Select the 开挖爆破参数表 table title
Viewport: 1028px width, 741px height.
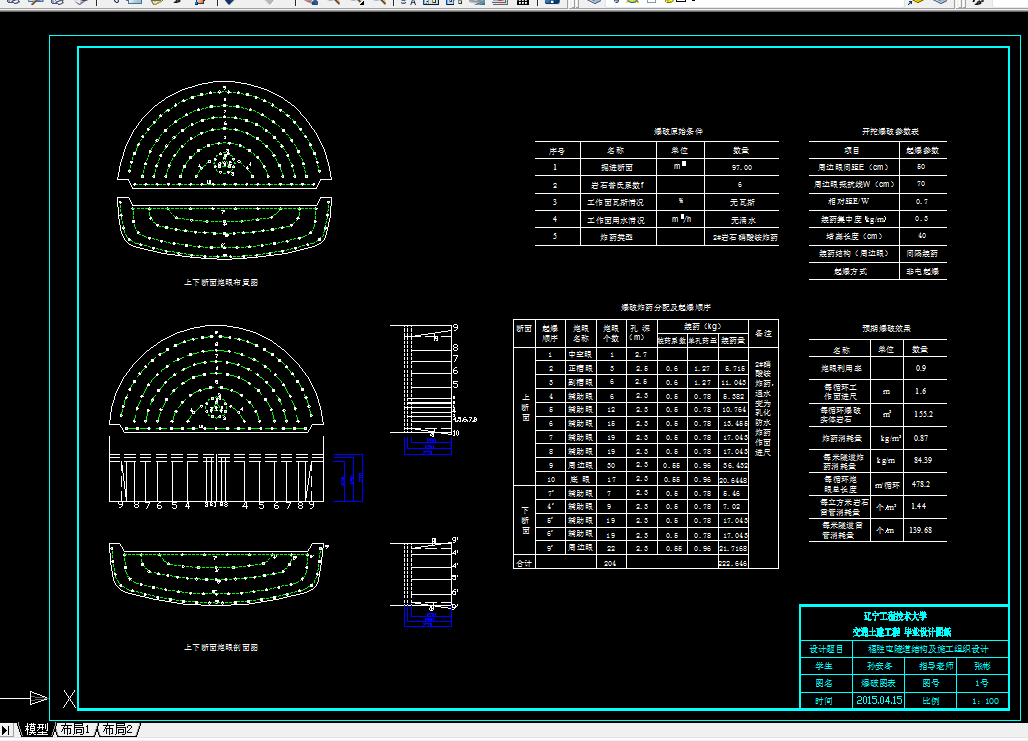pos(890,131)
